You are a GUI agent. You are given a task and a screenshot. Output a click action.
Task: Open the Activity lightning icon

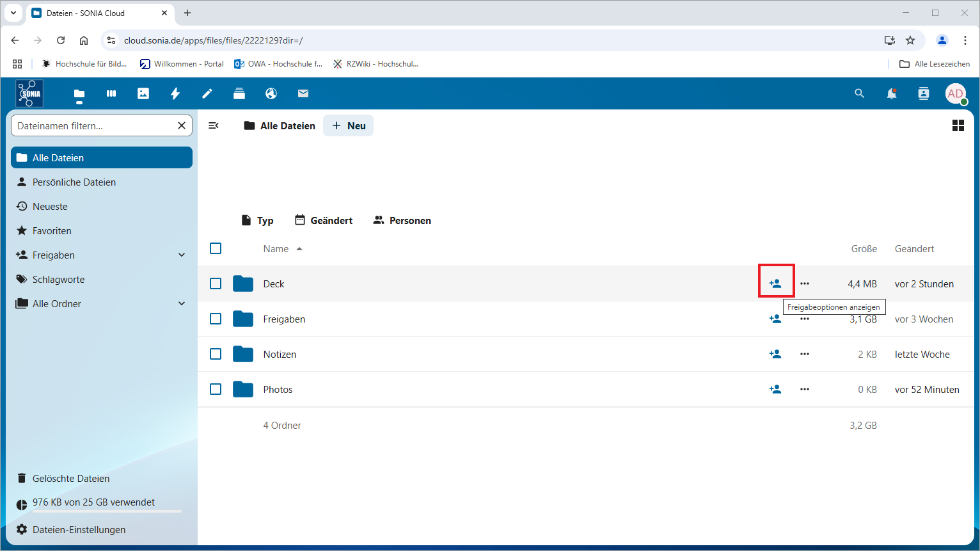pyautogui.click(x=175, y=94)
